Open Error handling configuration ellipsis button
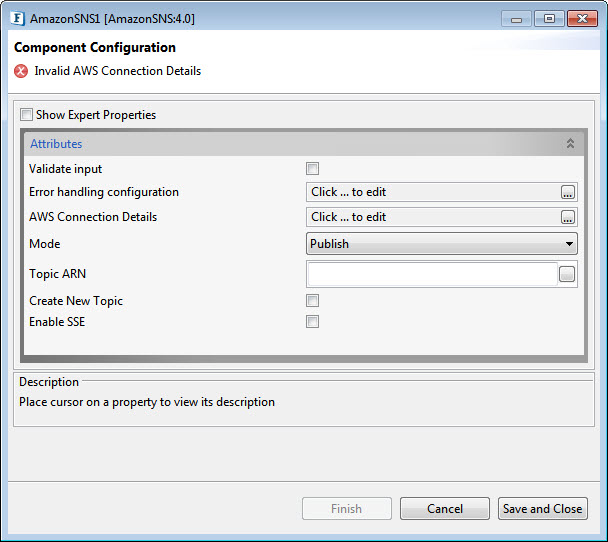This screenshot has height=542, width=608. pyautogui.click(x=568, y=192)
